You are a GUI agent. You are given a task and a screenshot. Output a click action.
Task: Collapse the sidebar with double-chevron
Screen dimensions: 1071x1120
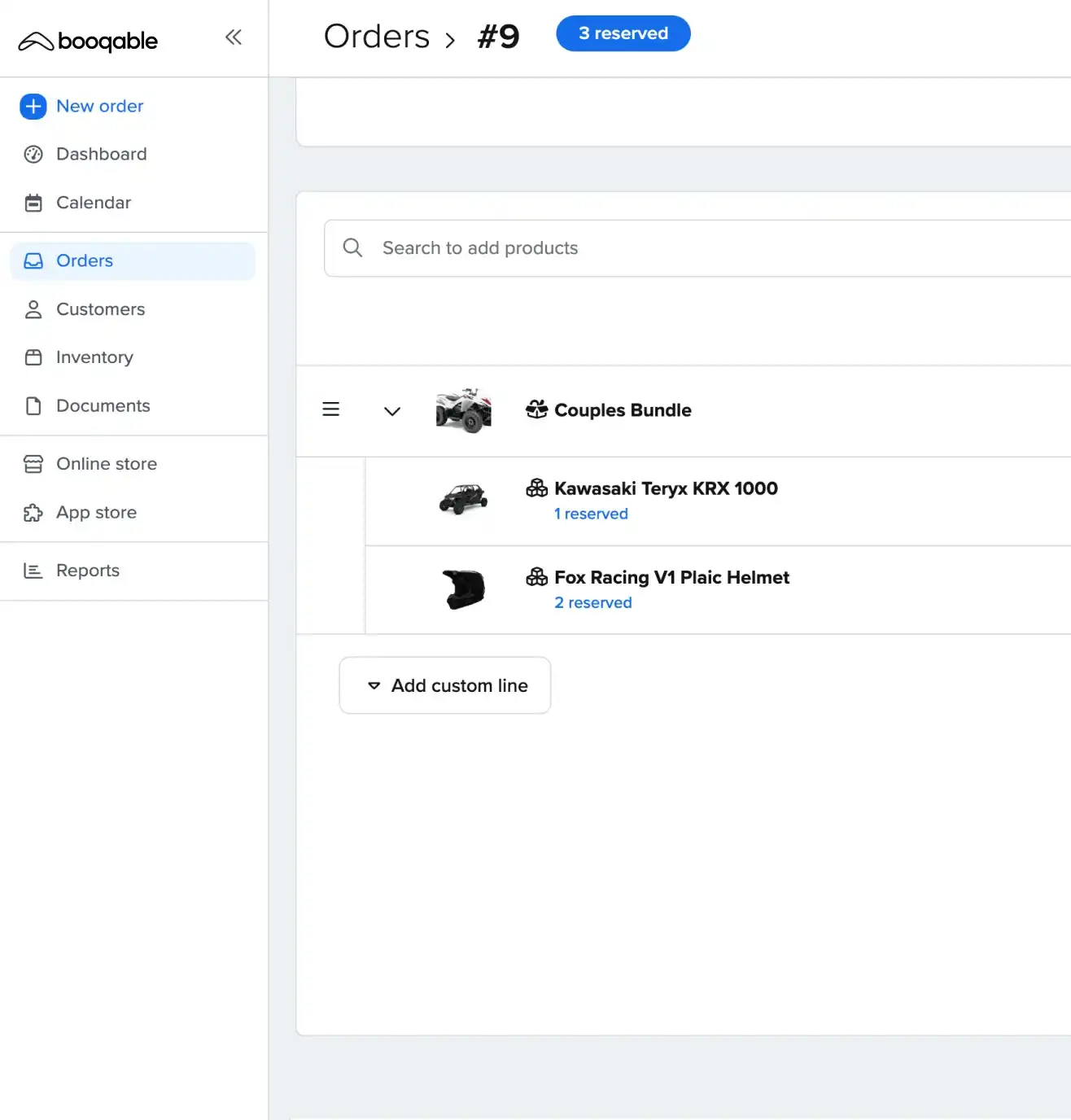click(234, 37)
